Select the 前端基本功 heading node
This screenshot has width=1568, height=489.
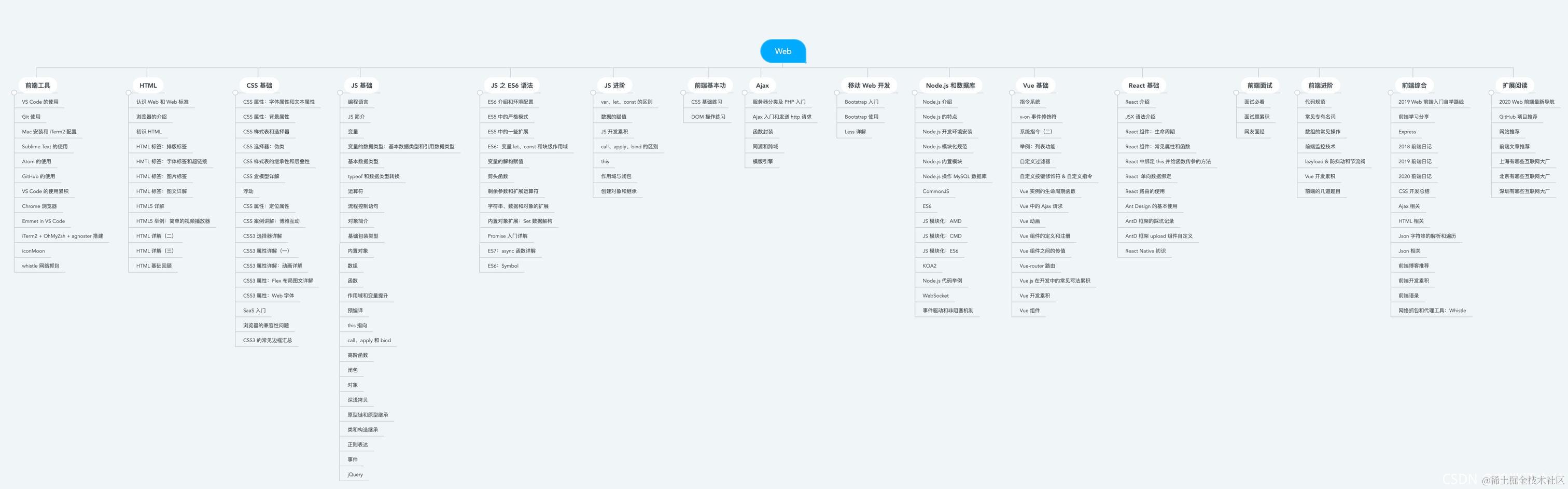tap(710, 85)
